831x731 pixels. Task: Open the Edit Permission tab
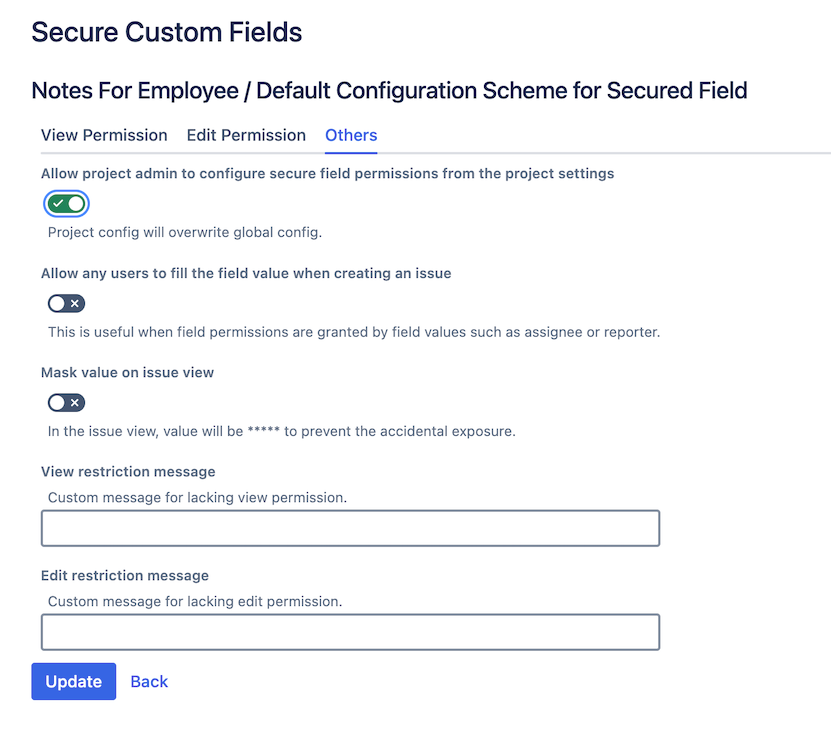(x=246, y=135)
